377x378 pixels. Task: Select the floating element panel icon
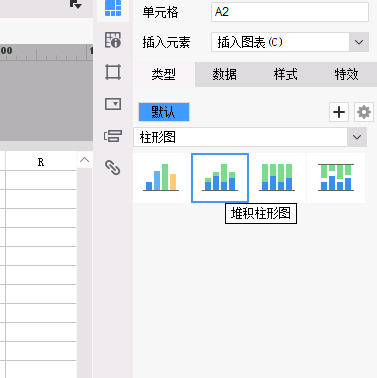click(113, 72)
